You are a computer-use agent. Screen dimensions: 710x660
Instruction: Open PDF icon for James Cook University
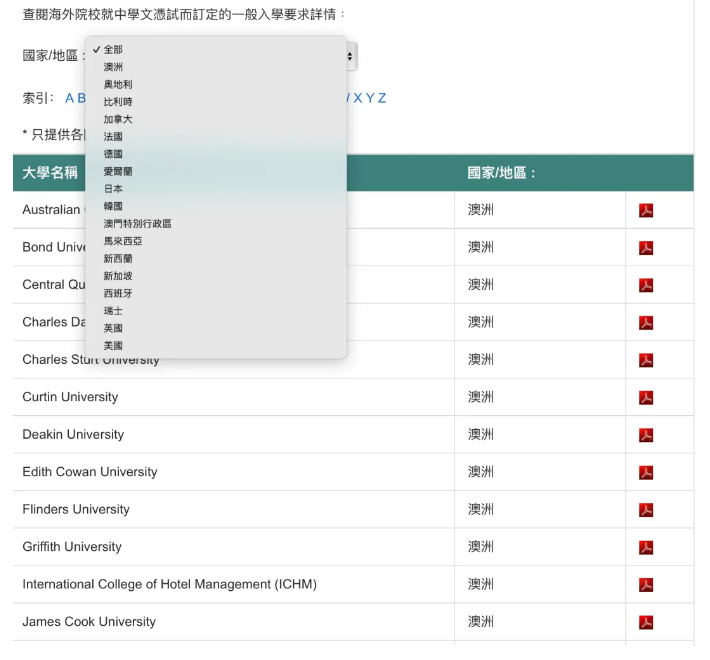(x=646, y=622)
